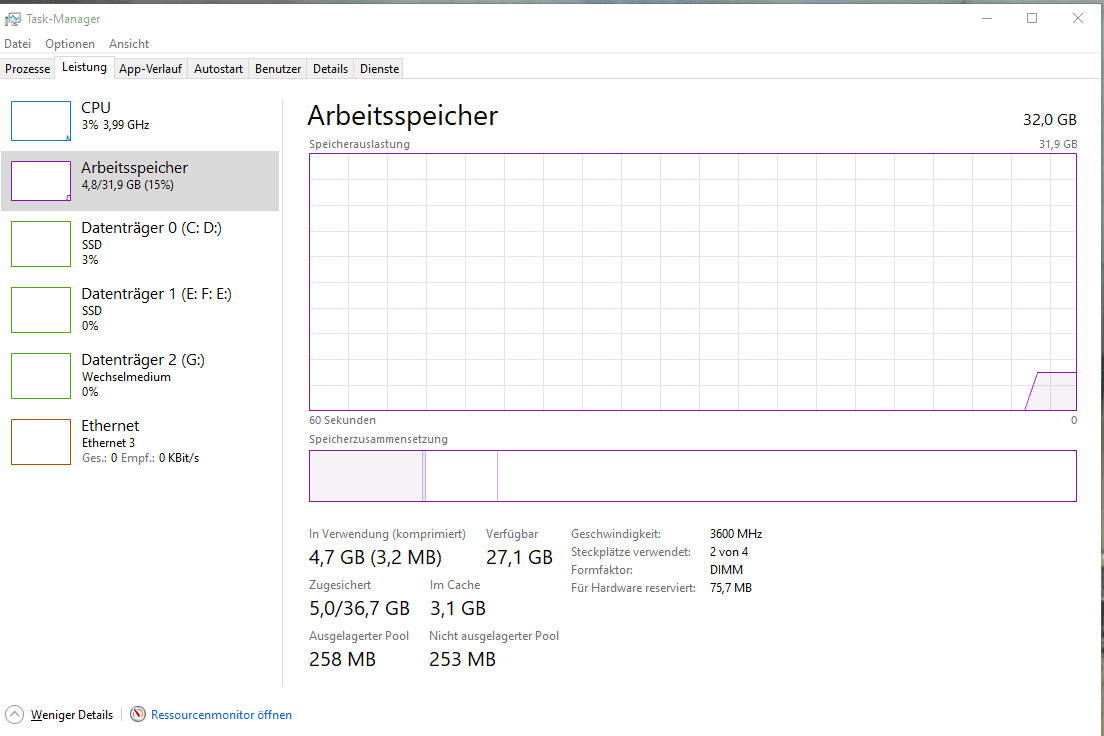Click the Task-Manager title bar icon
Screen dimensions: 1104x736
[13, 19]
